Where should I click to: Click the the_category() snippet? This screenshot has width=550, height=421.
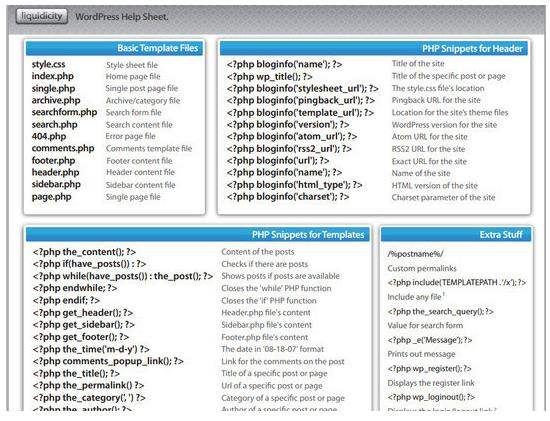[x=89, y=398]
